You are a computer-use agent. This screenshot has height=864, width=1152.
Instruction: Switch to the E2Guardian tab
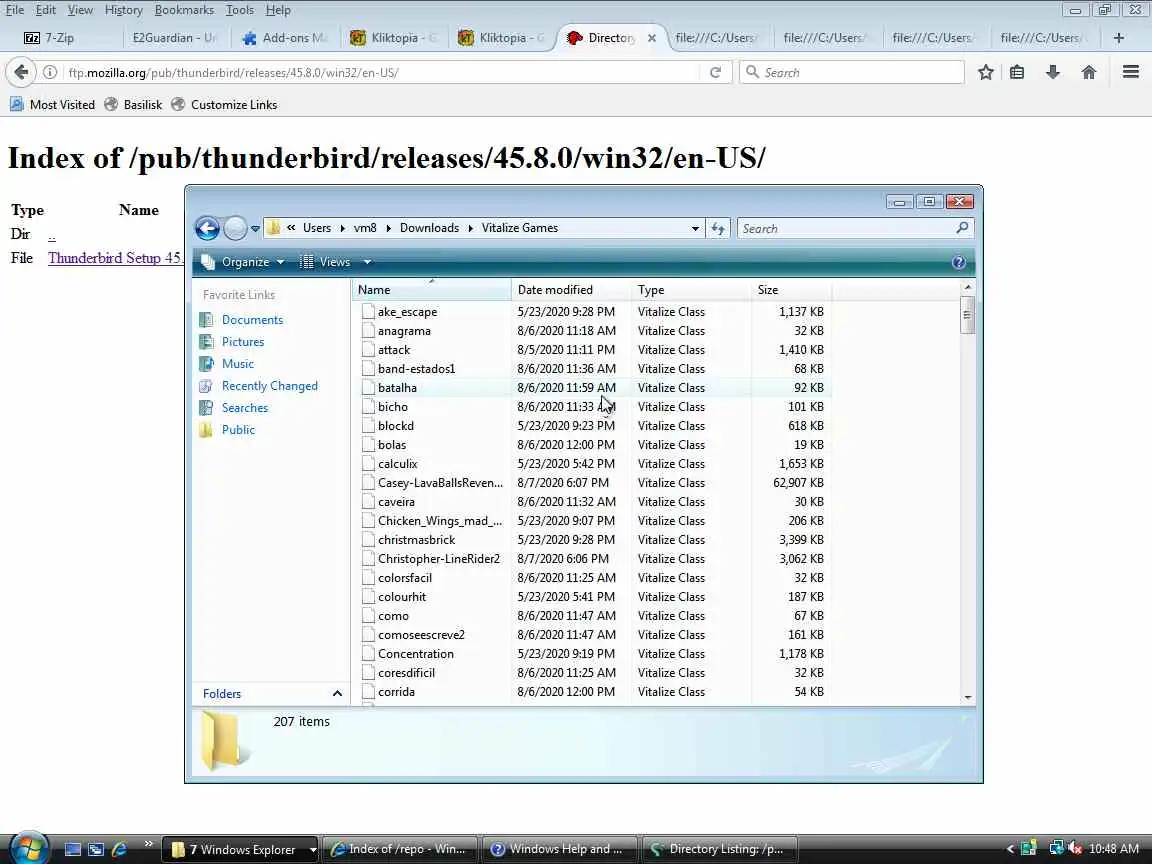pos(174,37)
